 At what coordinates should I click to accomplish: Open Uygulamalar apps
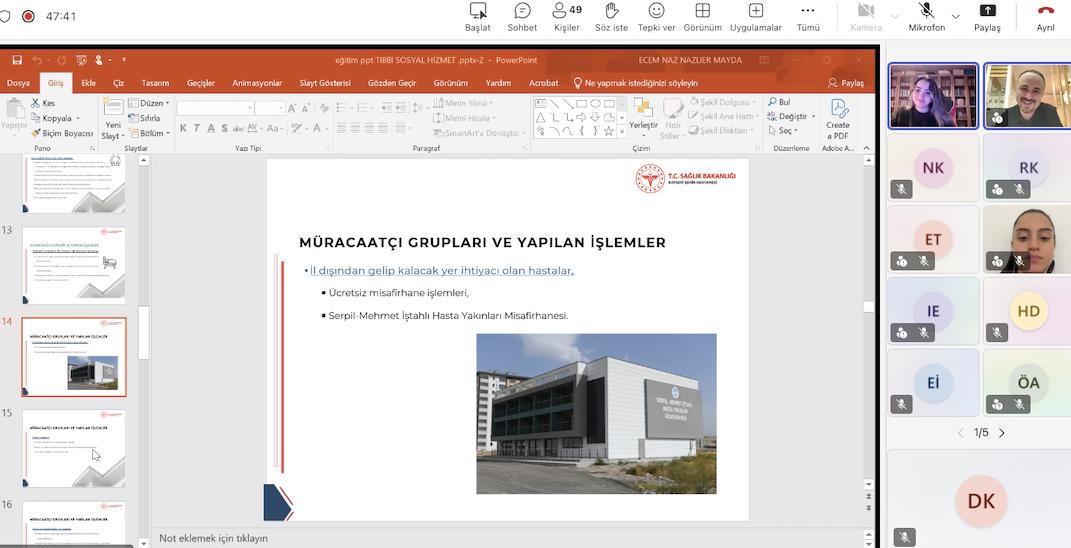tap(755, 17)
